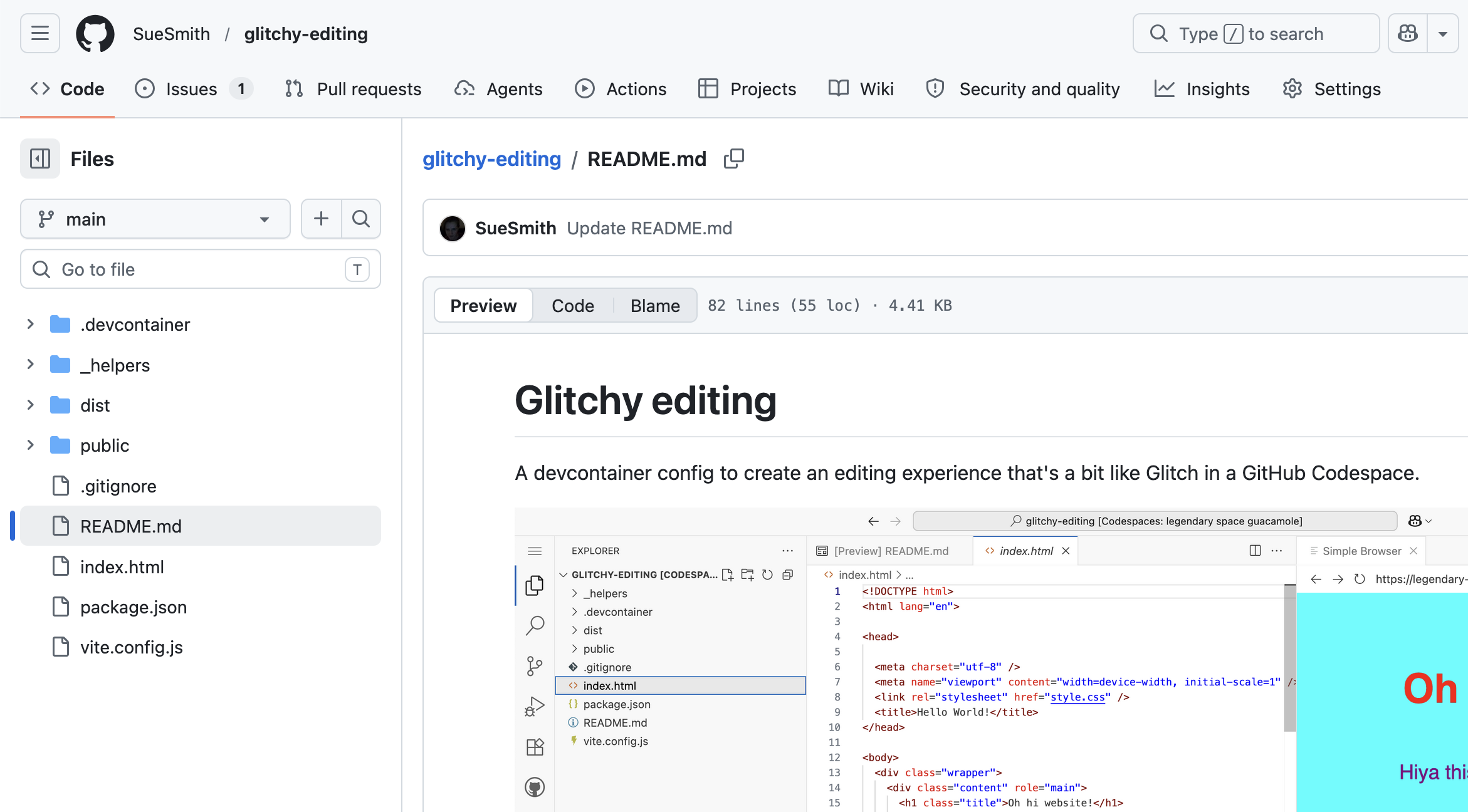Focus the Go to file field
Image resolution: width=1468 pixels, height=812 pixels.
point(201,269)
